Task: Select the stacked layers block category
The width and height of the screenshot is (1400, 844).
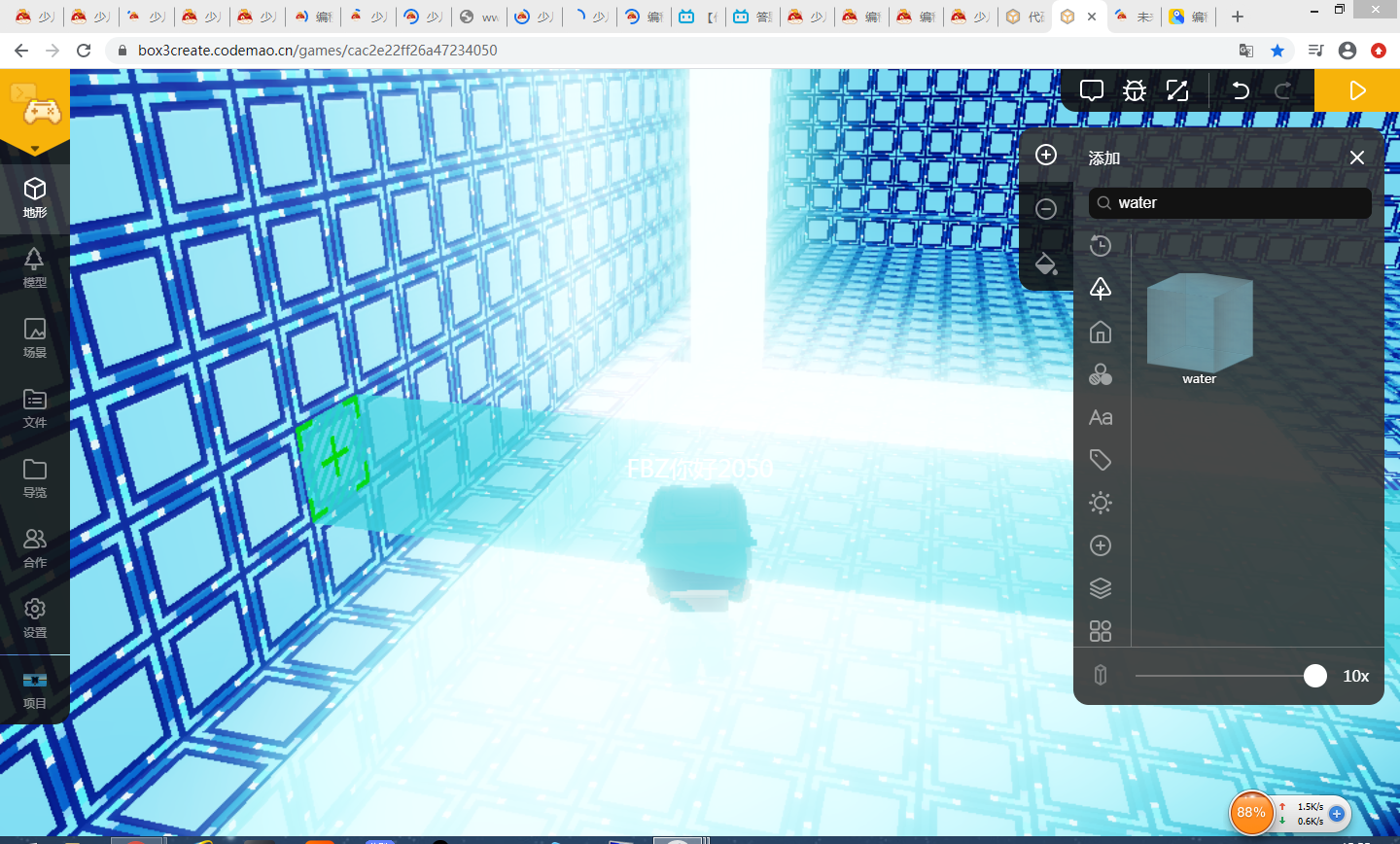Action: 1101,588
